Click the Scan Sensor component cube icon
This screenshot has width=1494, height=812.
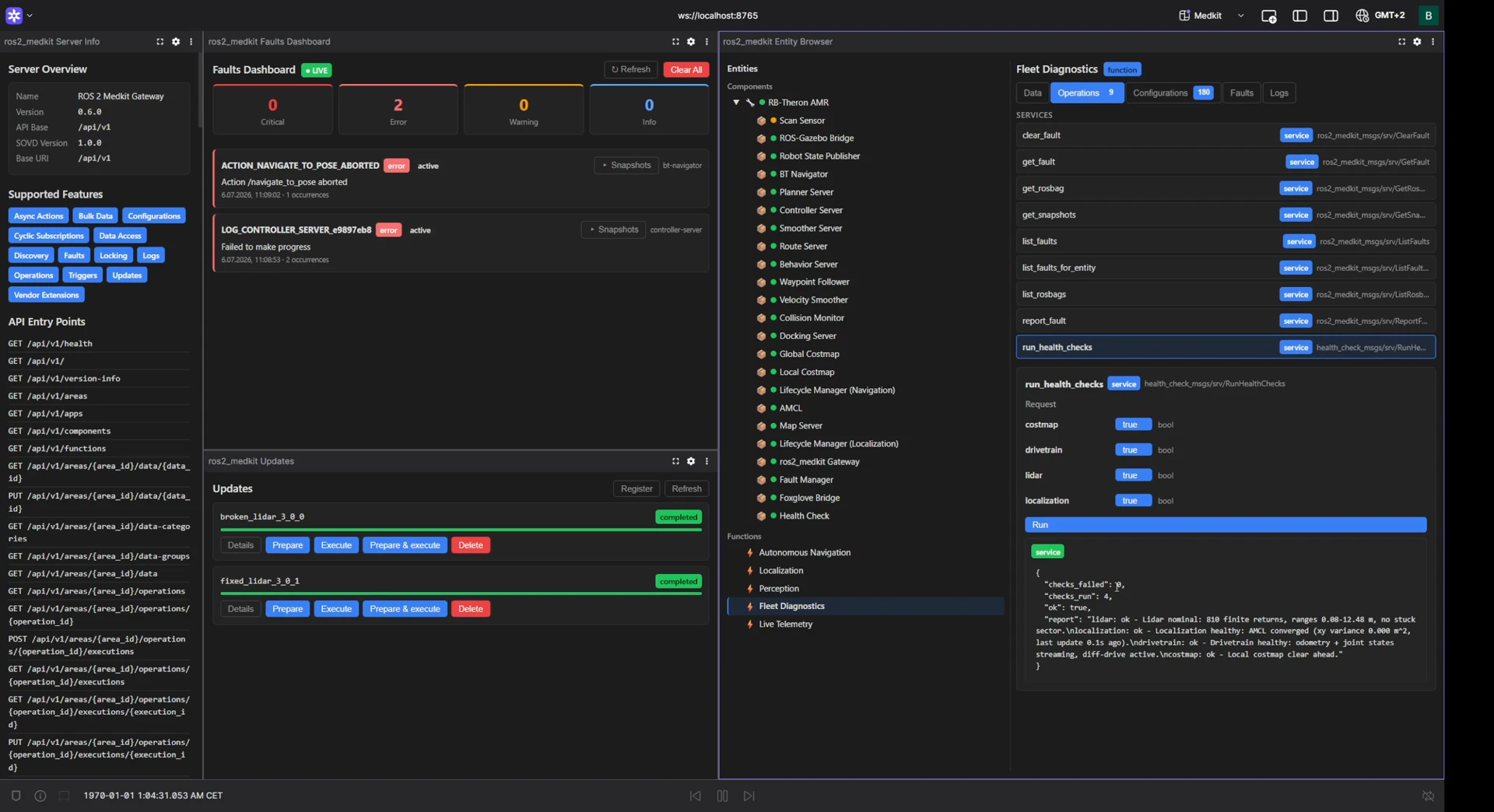coord(761,121)
